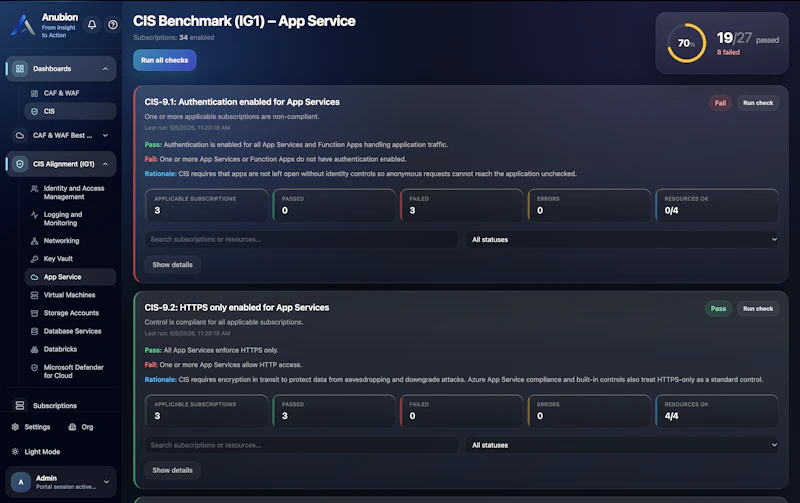Click the Admin avatar circle

(21, 482)
